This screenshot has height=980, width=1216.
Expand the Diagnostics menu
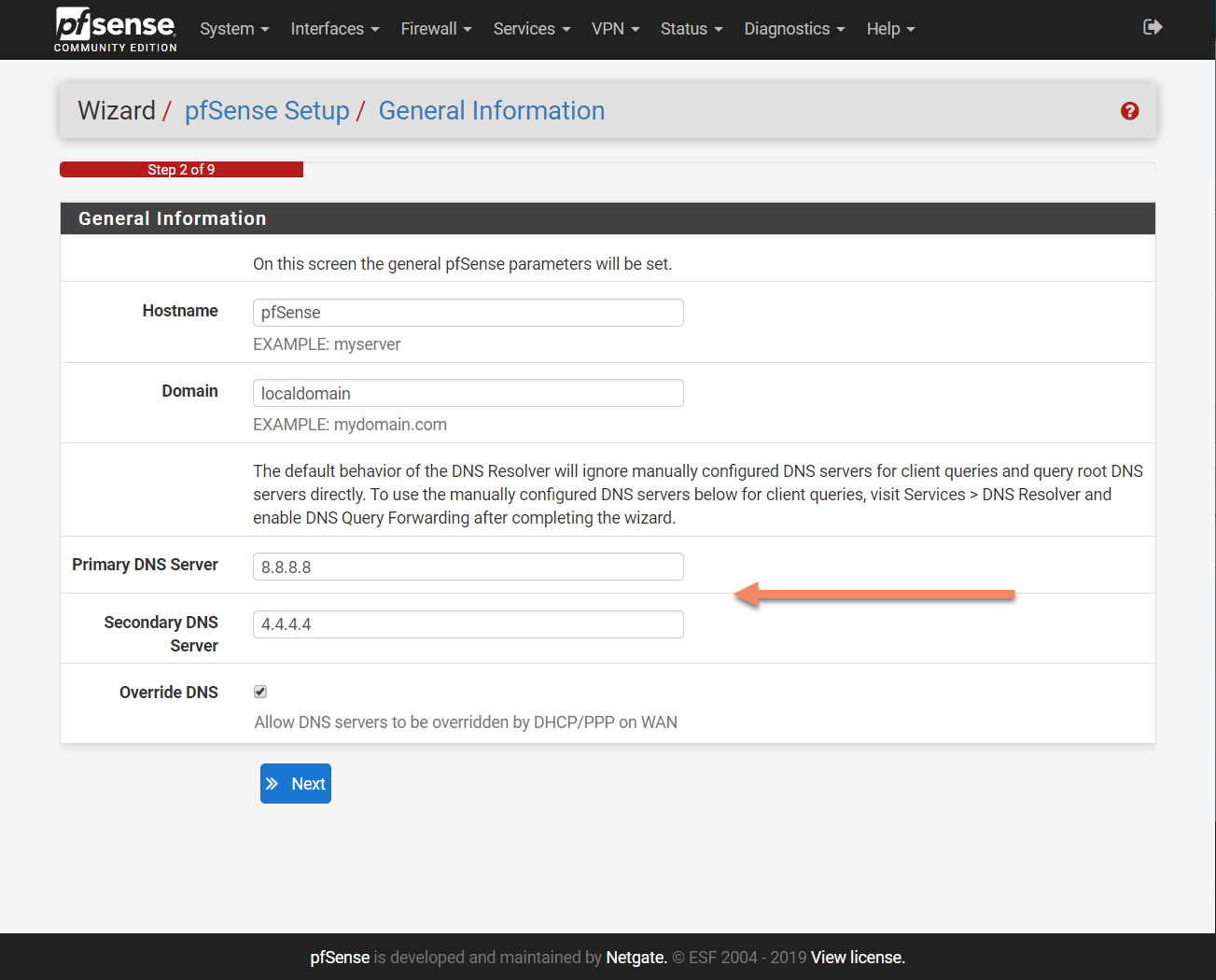tap(794, 29)
